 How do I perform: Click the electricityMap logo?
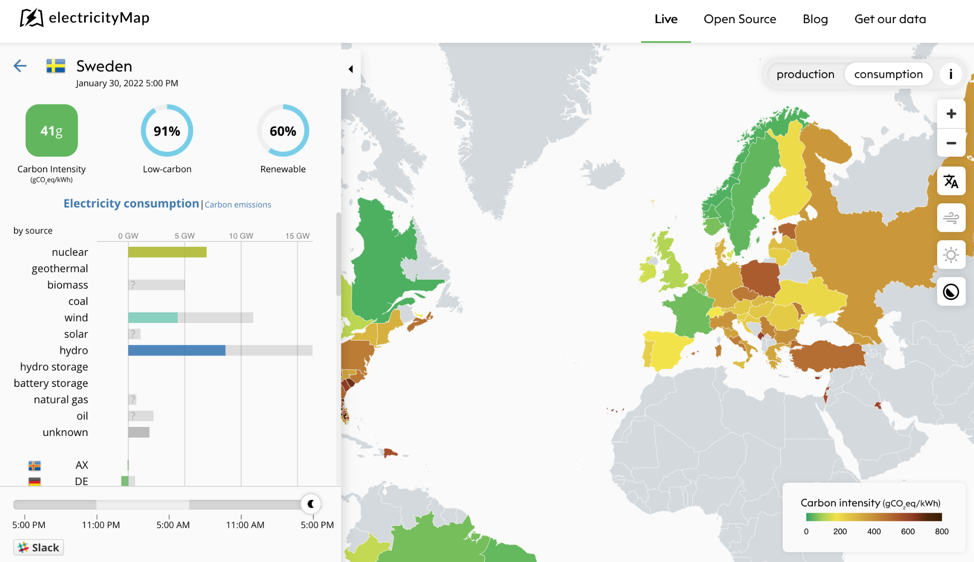[85, 18]
